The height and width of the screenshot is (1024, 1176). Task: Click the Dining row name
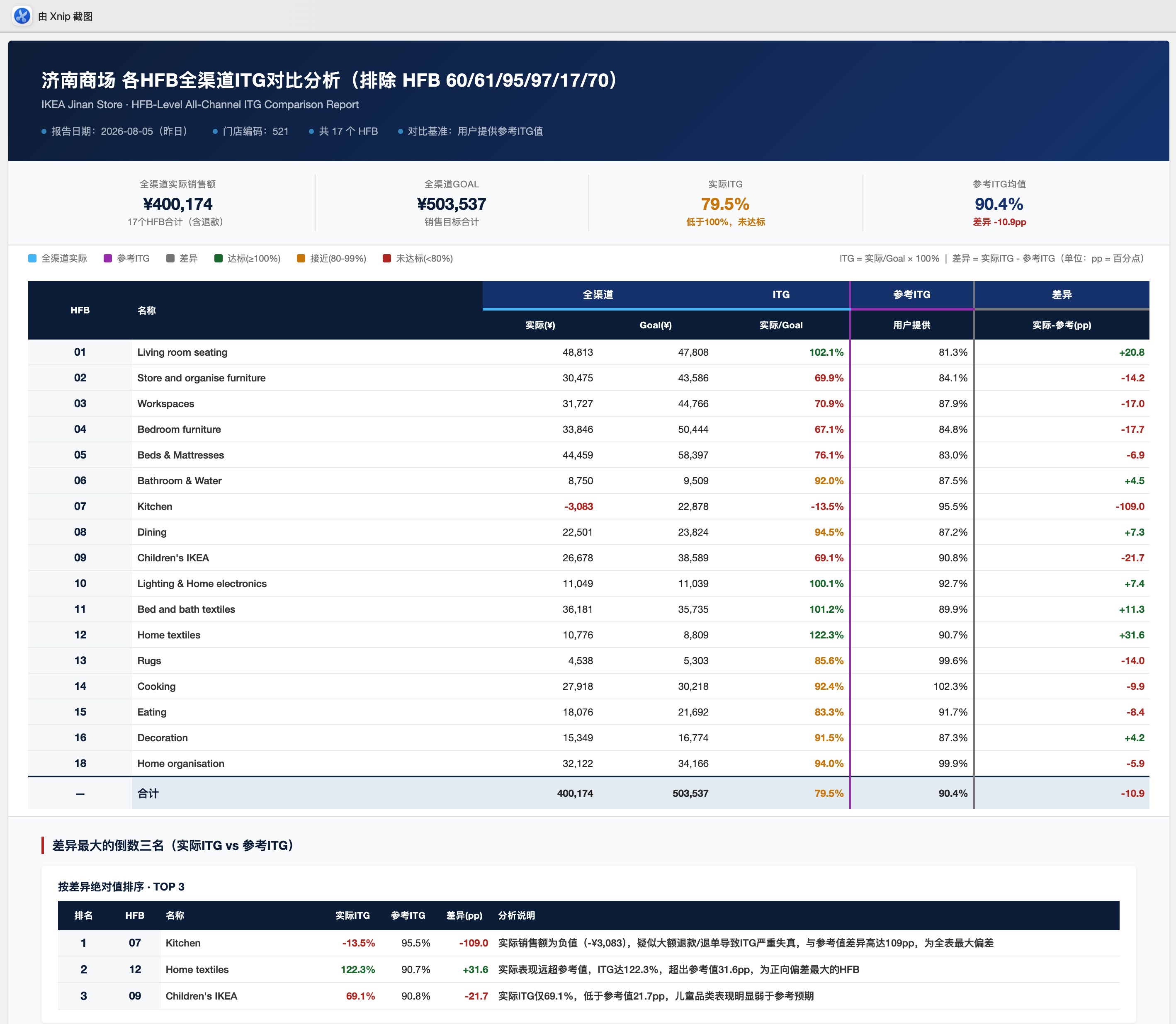coord(152,532)
